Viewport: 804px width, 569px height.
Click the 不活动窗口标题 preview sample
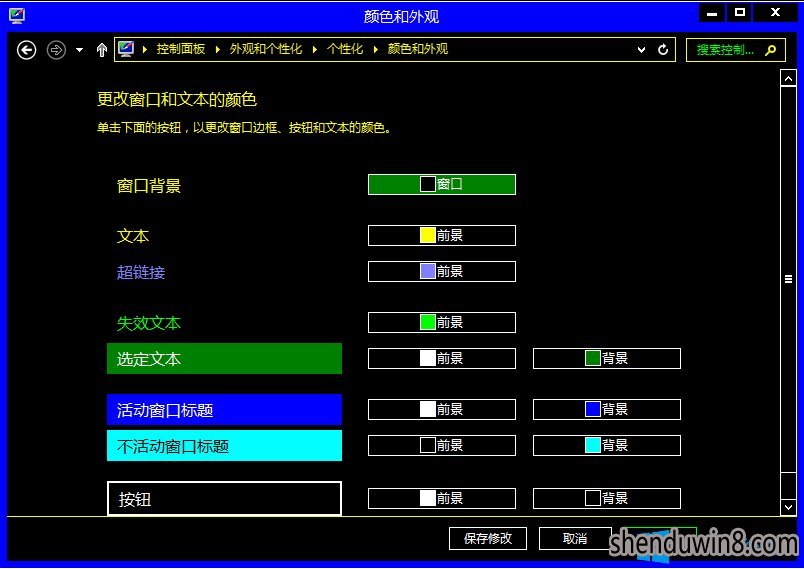224,445
